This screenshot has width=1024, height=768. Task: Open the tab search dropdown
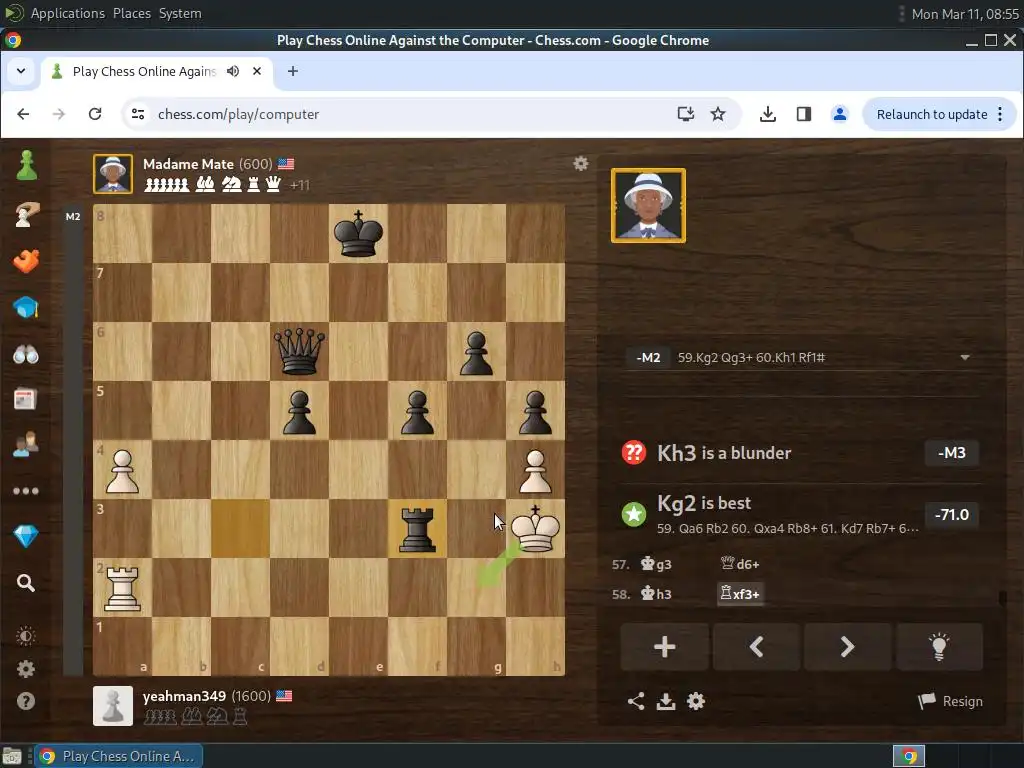click(21, 71)
